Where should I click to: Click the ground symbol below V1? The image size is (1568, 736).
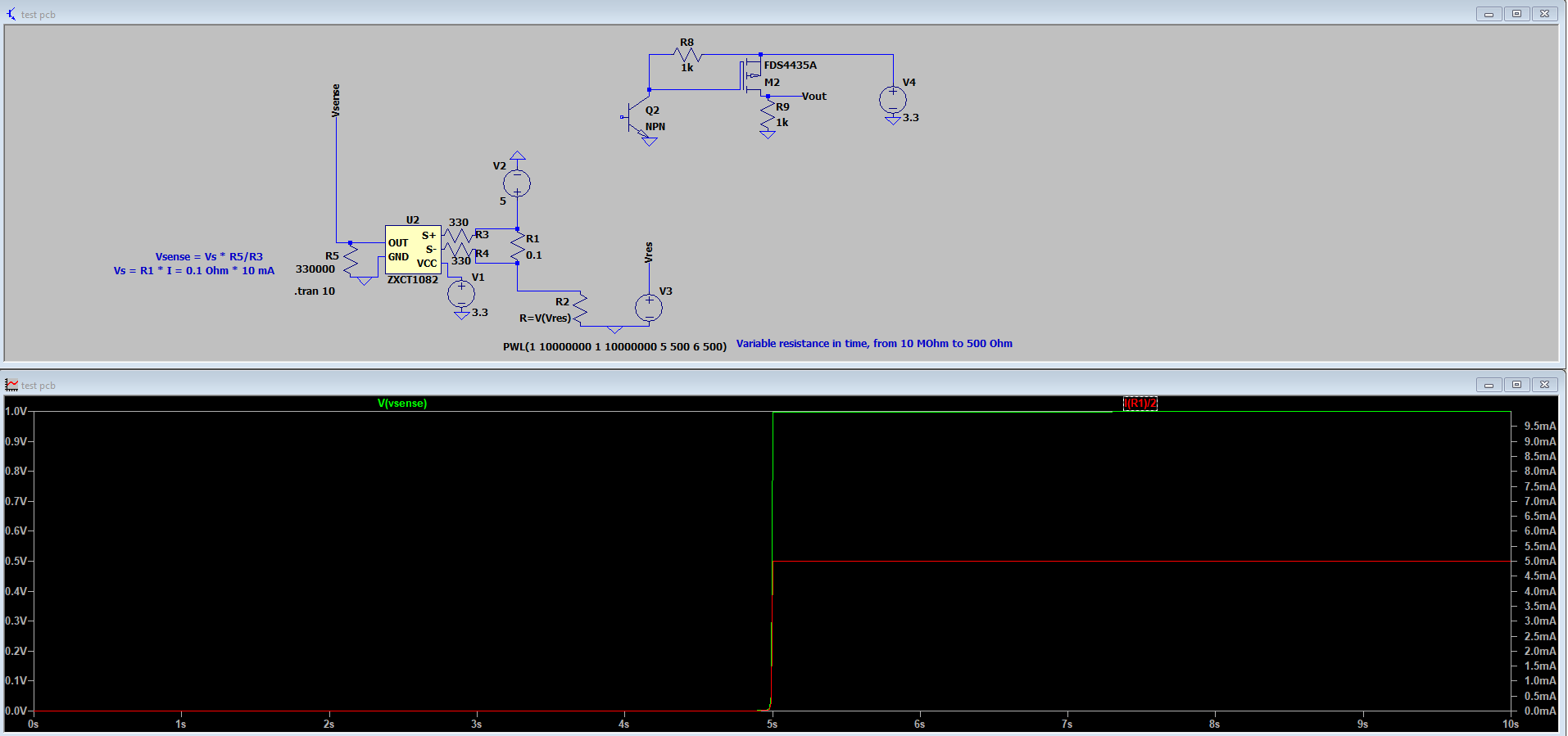(x=461, y=314)
